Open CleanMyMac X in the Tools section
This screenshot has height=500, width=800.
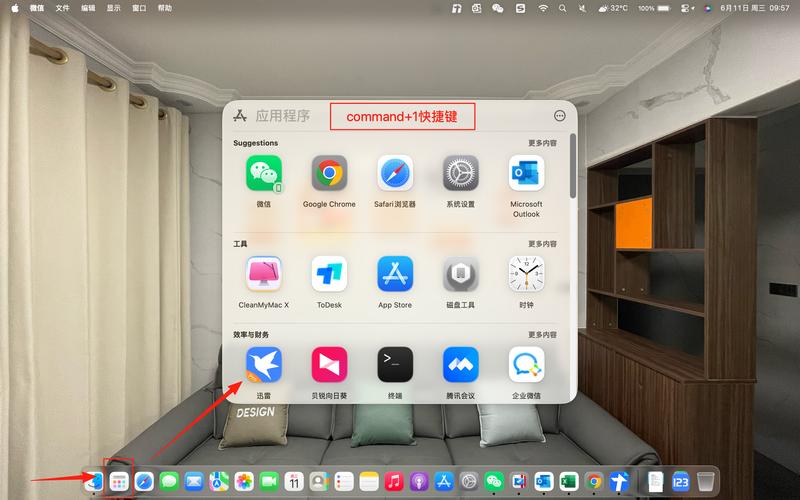(x=264, y=274)
